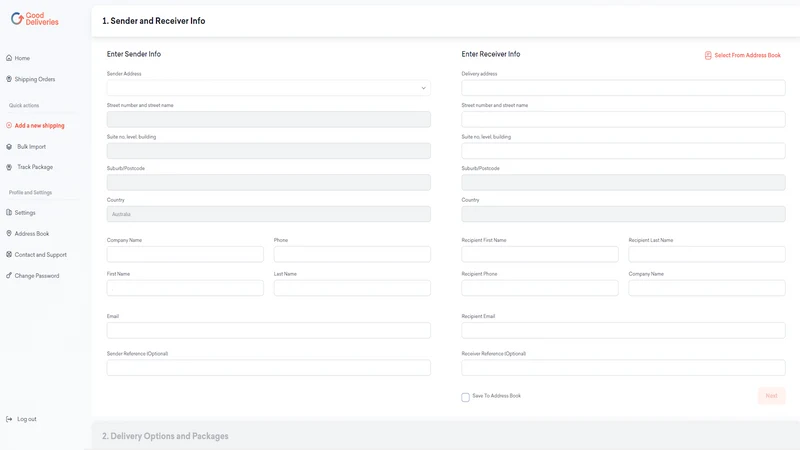
Task: Click the Bulk Import icon
Action: pyautogui.click(x=9, y=146)
